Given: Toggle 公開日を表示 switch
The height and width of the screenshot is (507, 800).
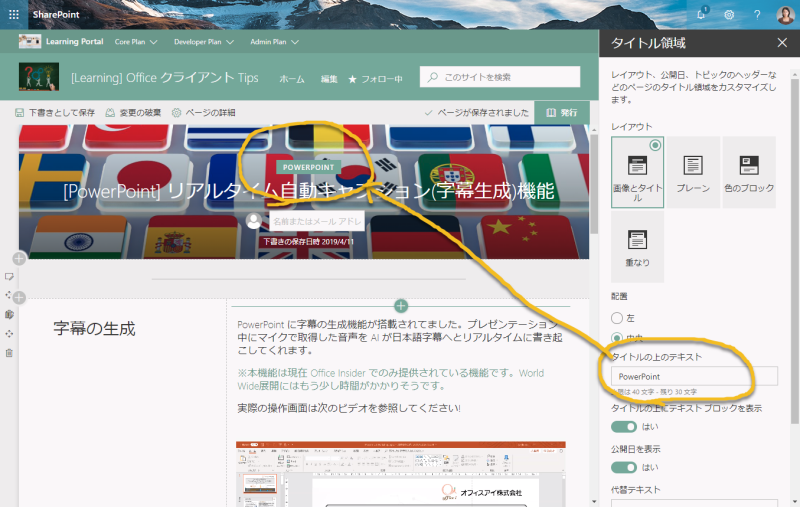Looking at the screenshot, I should click(x=624, y=467).
